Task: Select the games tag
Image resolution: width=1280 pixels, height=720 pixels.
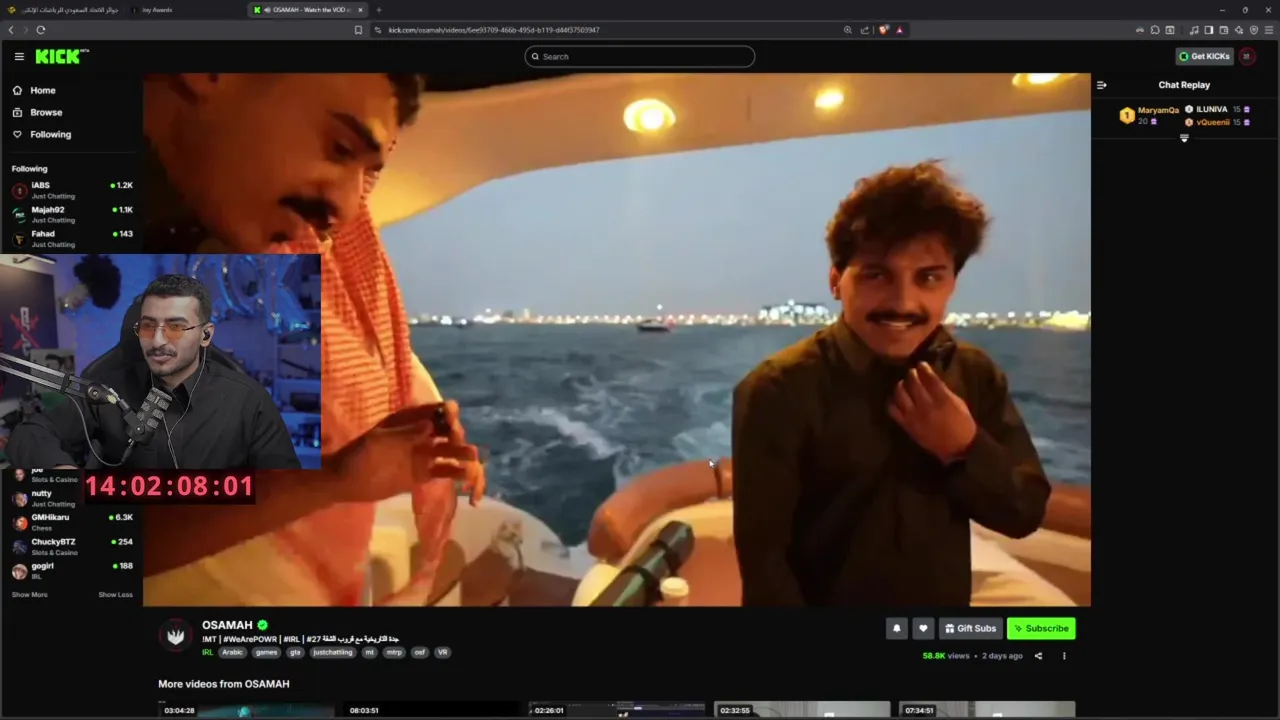Action: tap(266, 652)
